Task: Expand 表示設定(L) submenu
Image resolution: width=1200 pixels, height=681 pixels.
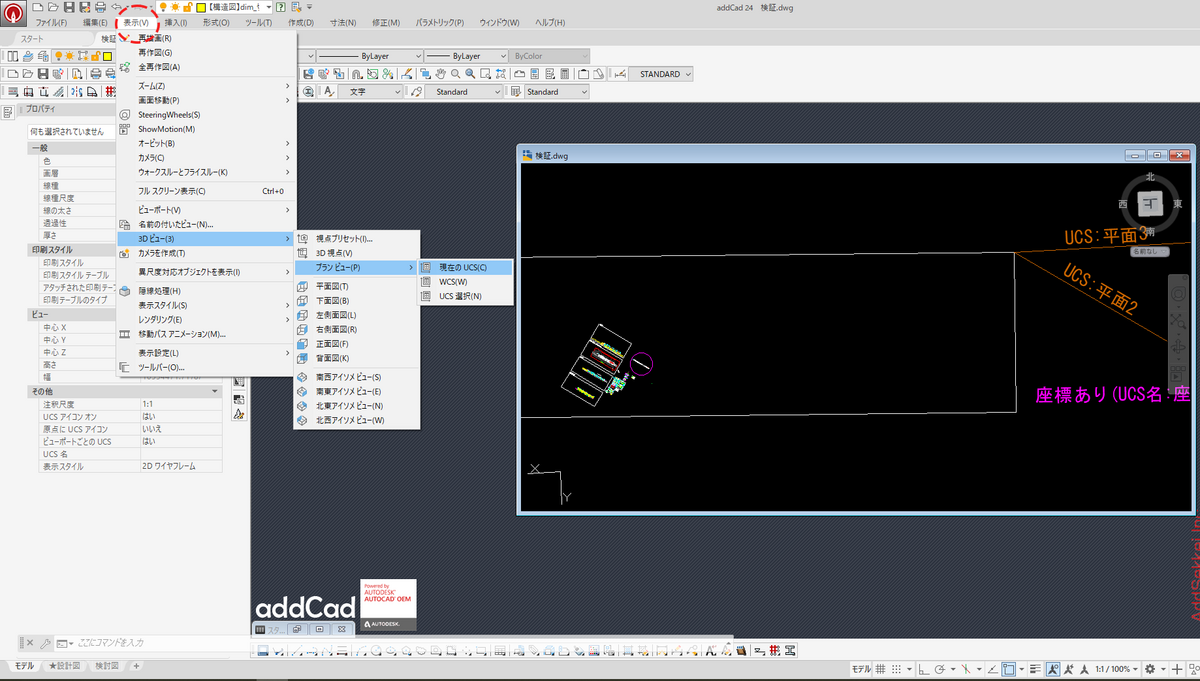Action: click(x=206, y=353)
